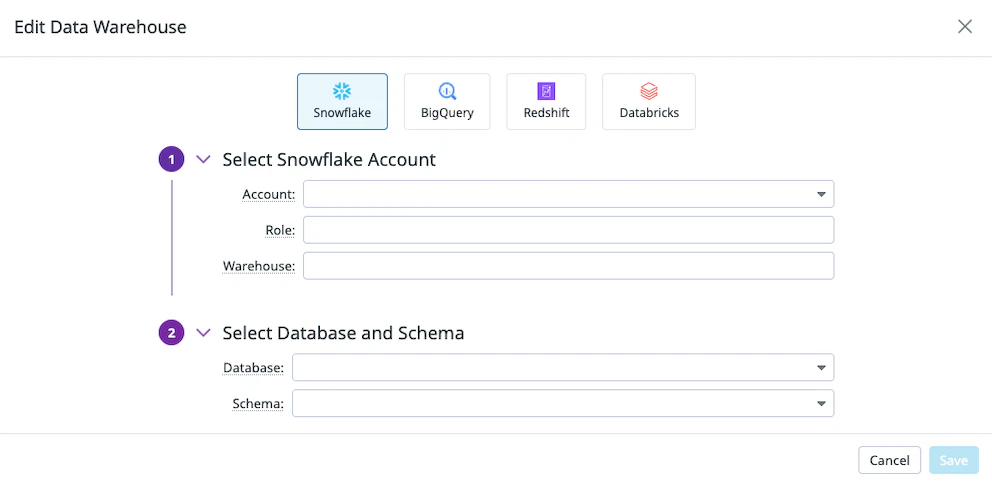992x481 pixels.
Task: Expand the Schema dropdown list
Action: tap(820, 404)
